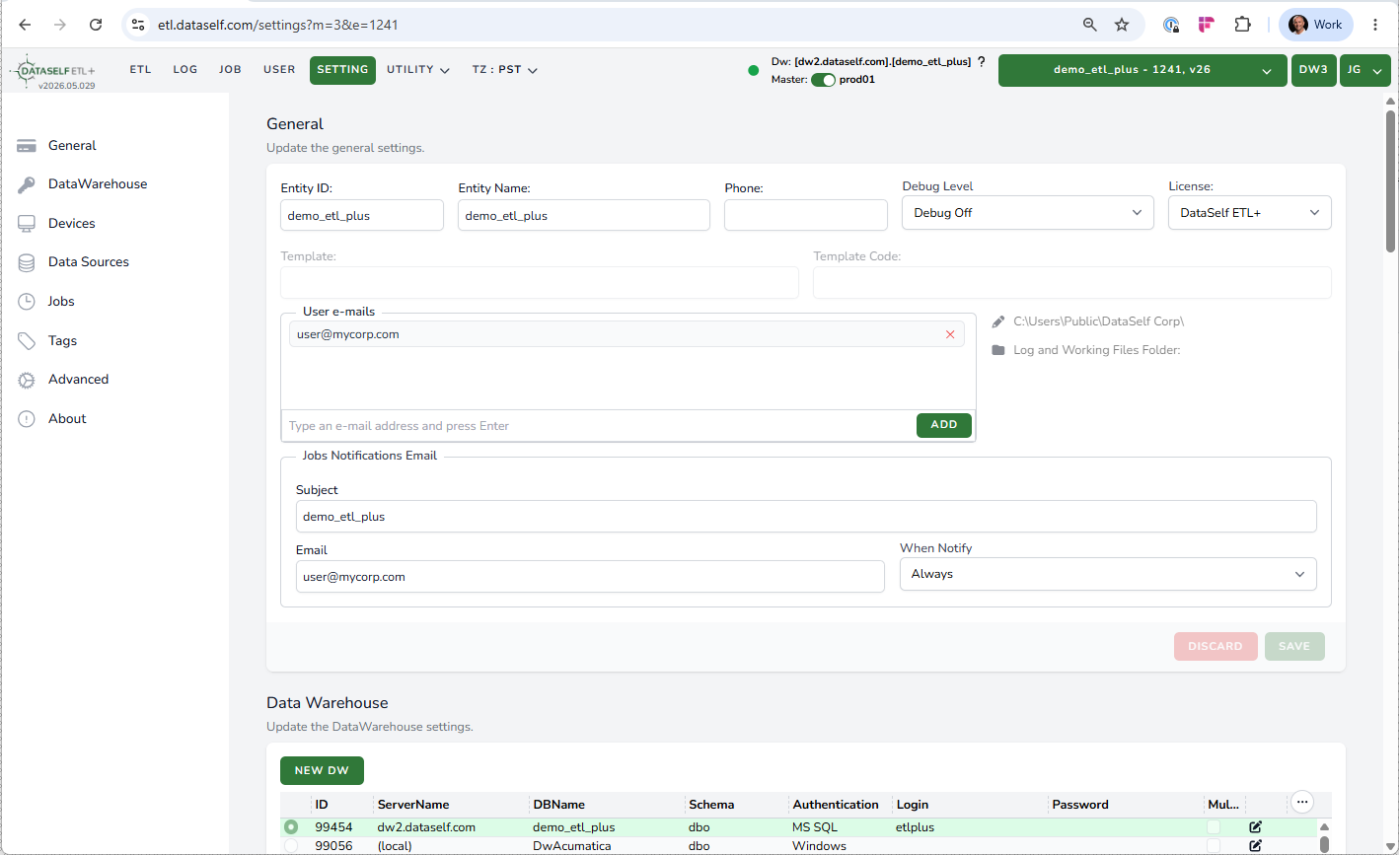
Task: Click the Phone input field
Action: click(806, 215)
